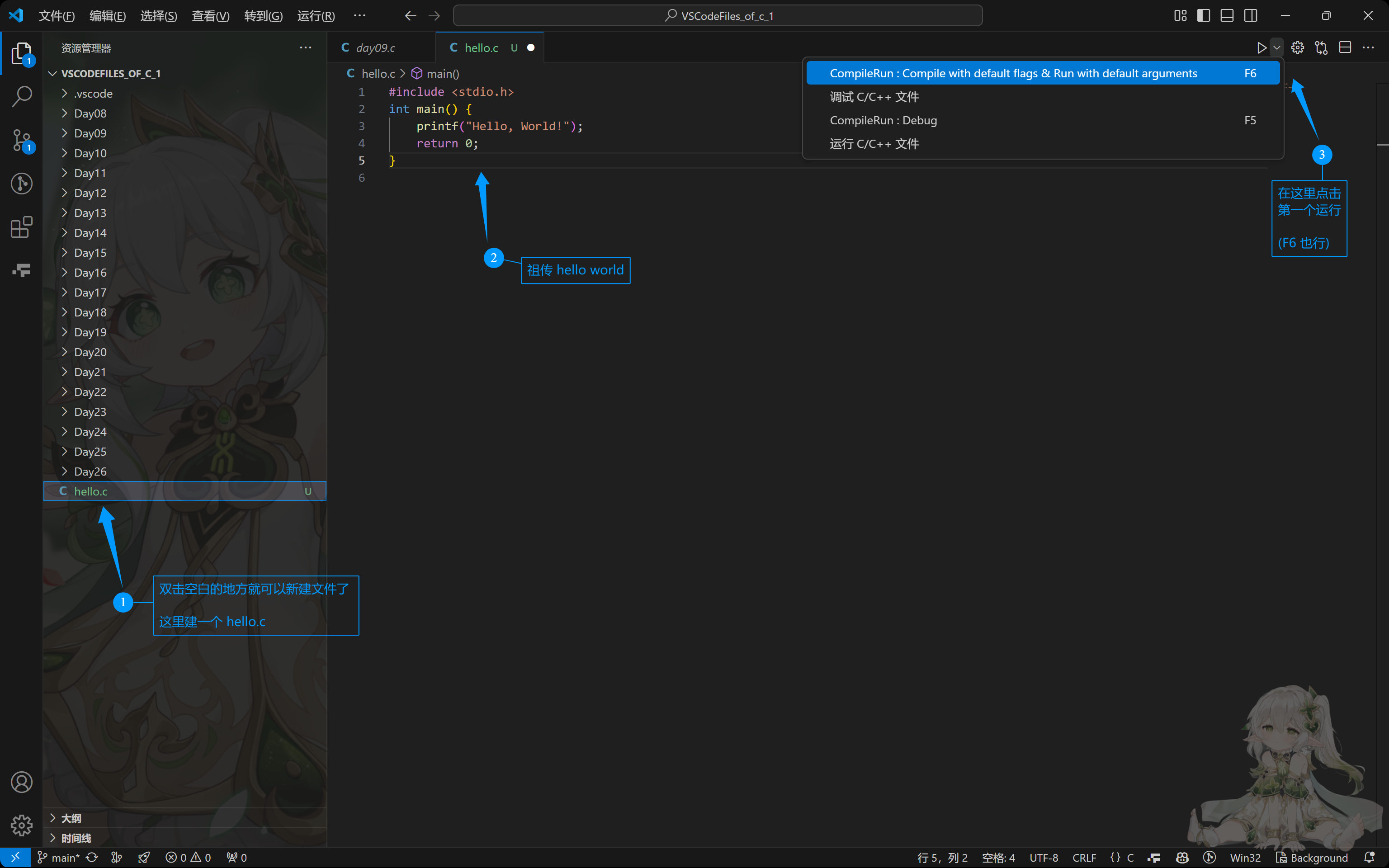Go back with the left arrow

point(410,16)
